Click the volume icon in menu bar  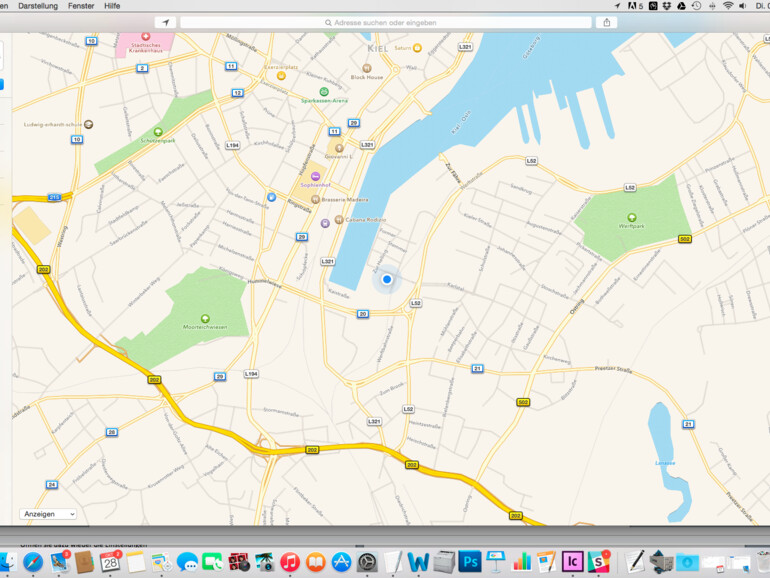[743, 6]
